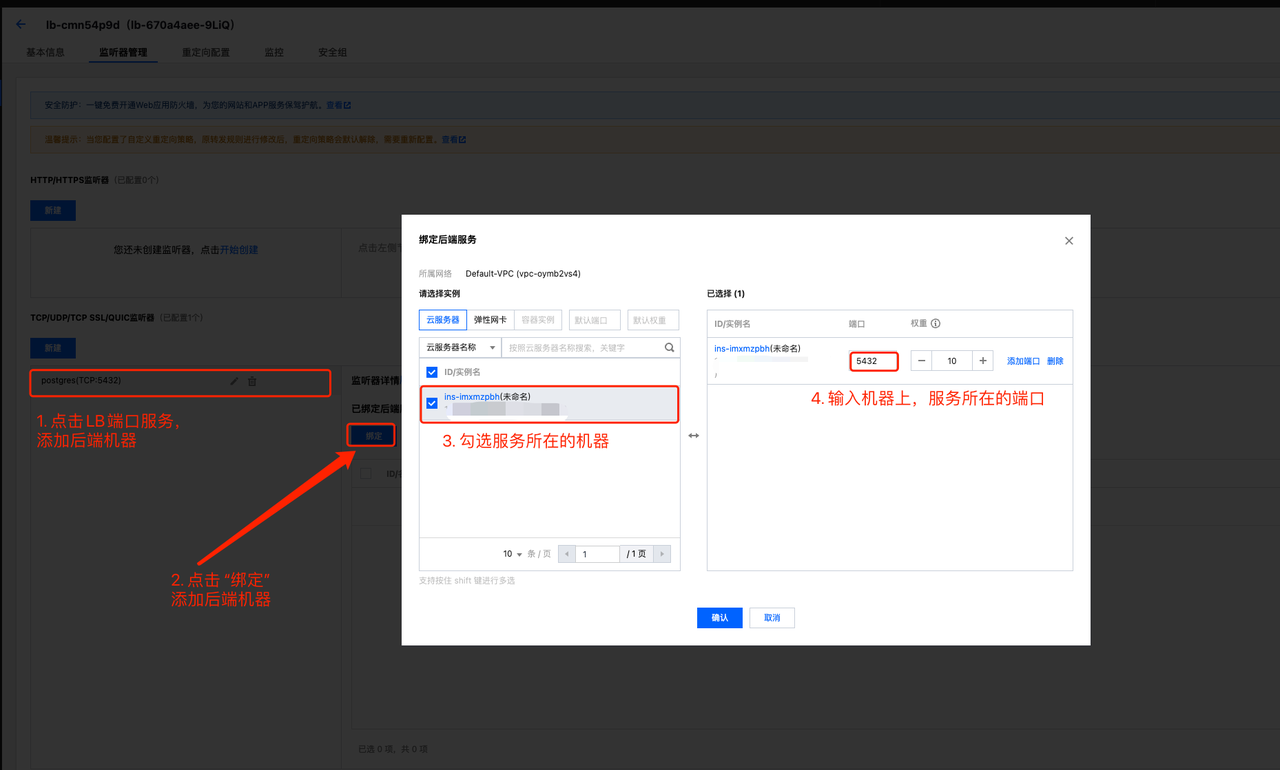Image resolution: width=1280 pixels, height=770 pixels.
Task: Click the 默认权重 input field
Action: point(654,320)
